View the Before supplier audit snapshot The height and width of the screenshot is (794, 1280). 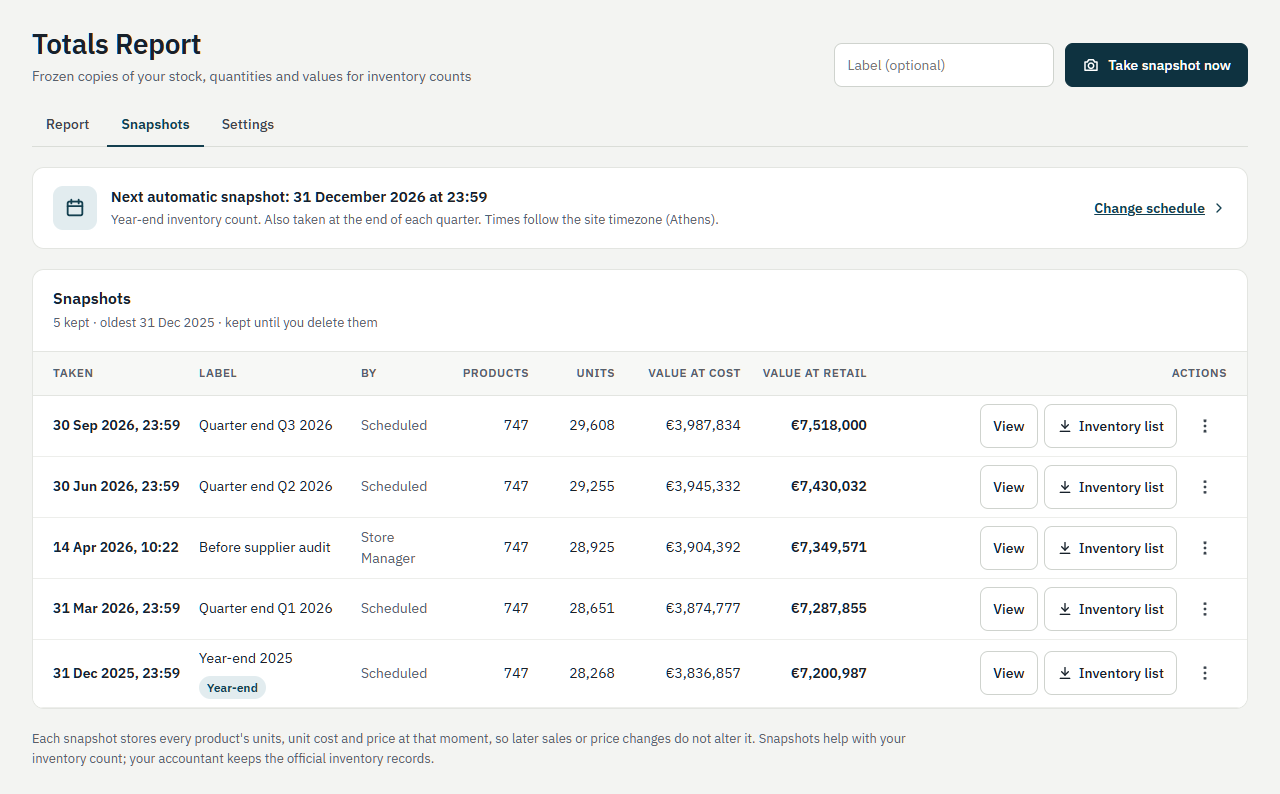(x=1009, y=548)
